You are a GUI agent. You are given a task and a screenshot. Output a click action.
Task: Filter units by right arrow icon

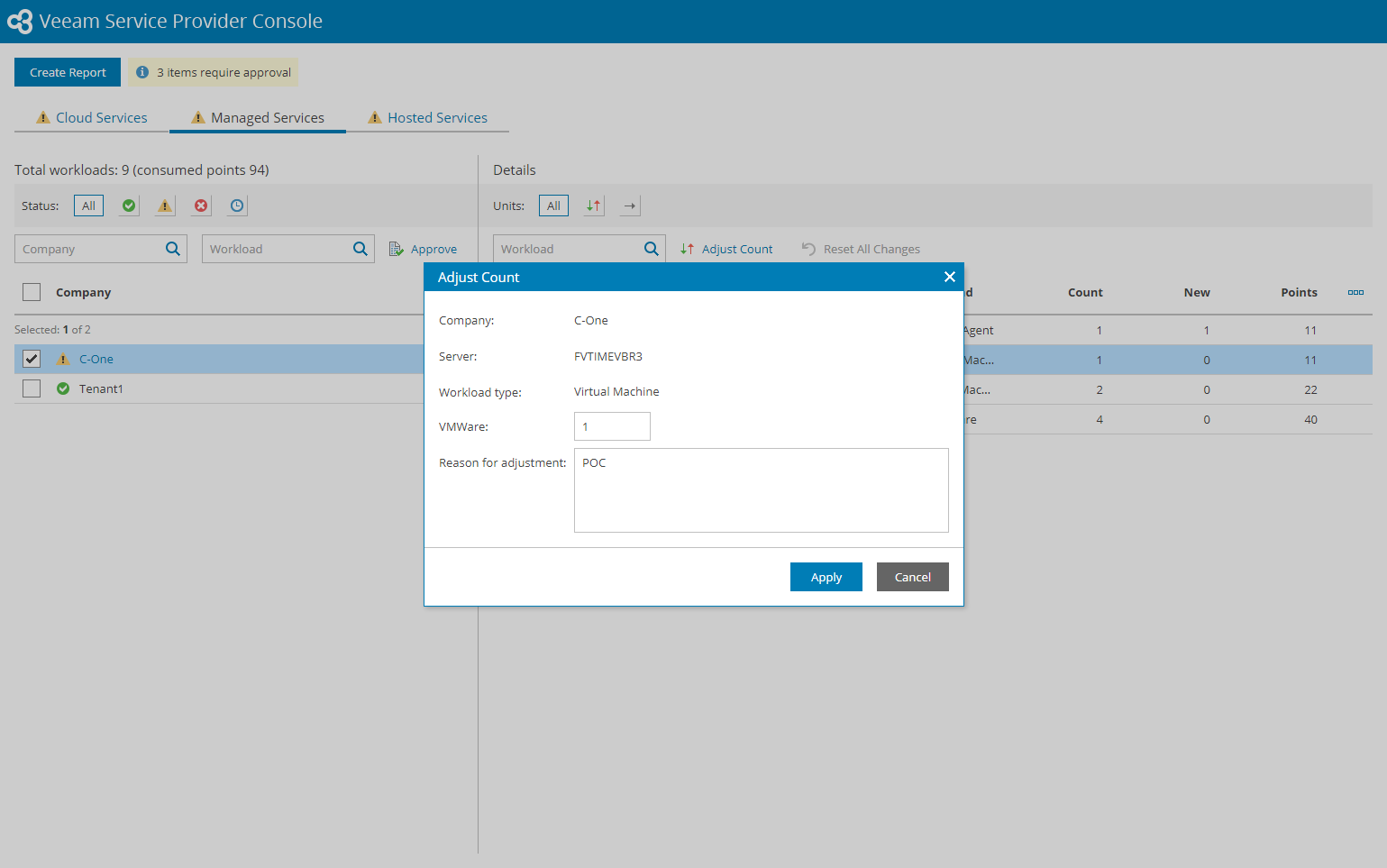click(630, 206)
